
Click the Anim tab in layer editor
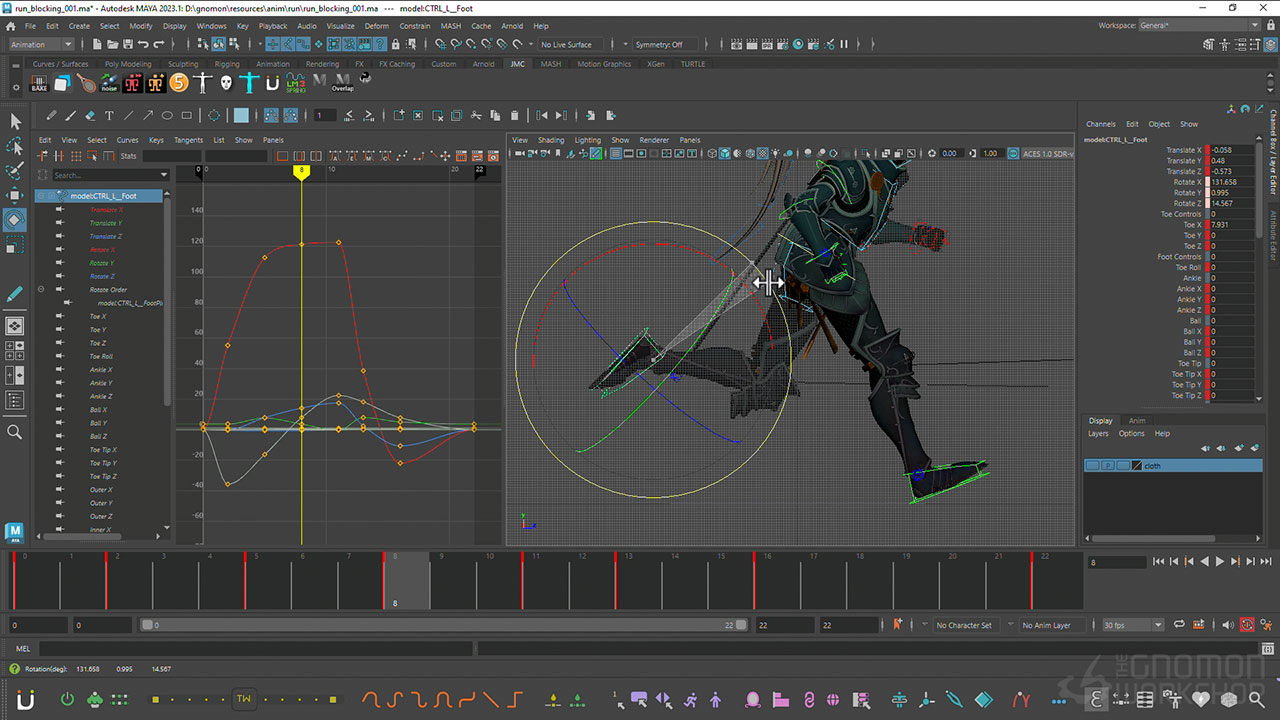[1137, 421]
